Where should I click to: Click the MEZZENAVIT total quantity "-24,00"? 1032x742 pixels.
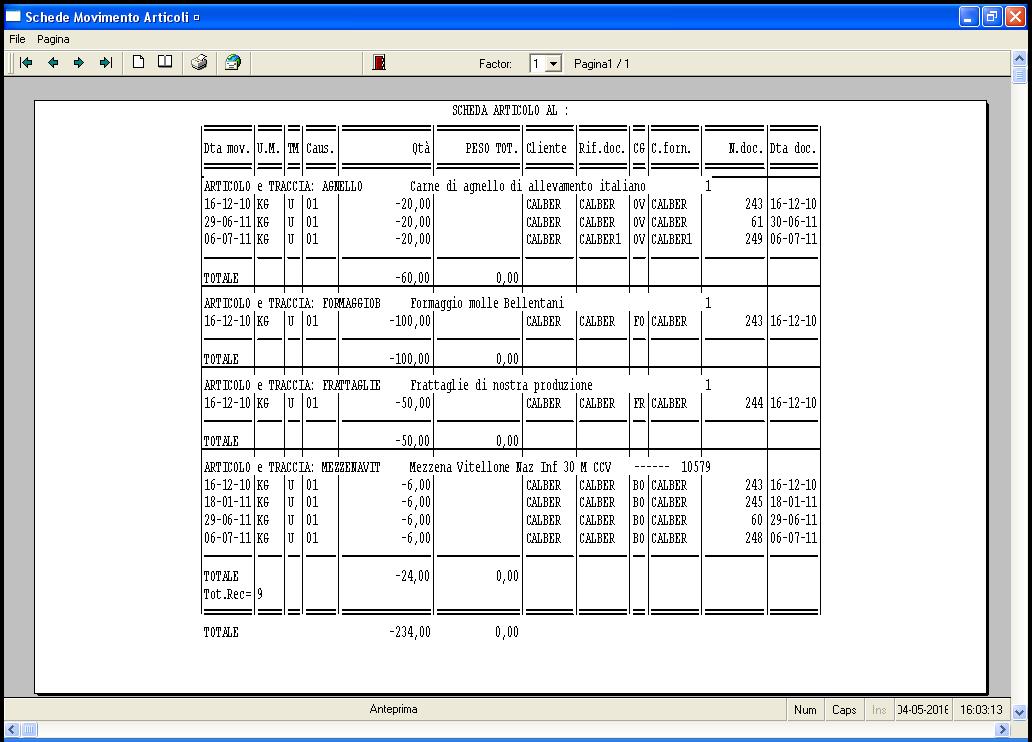click(x=413, y=576)
